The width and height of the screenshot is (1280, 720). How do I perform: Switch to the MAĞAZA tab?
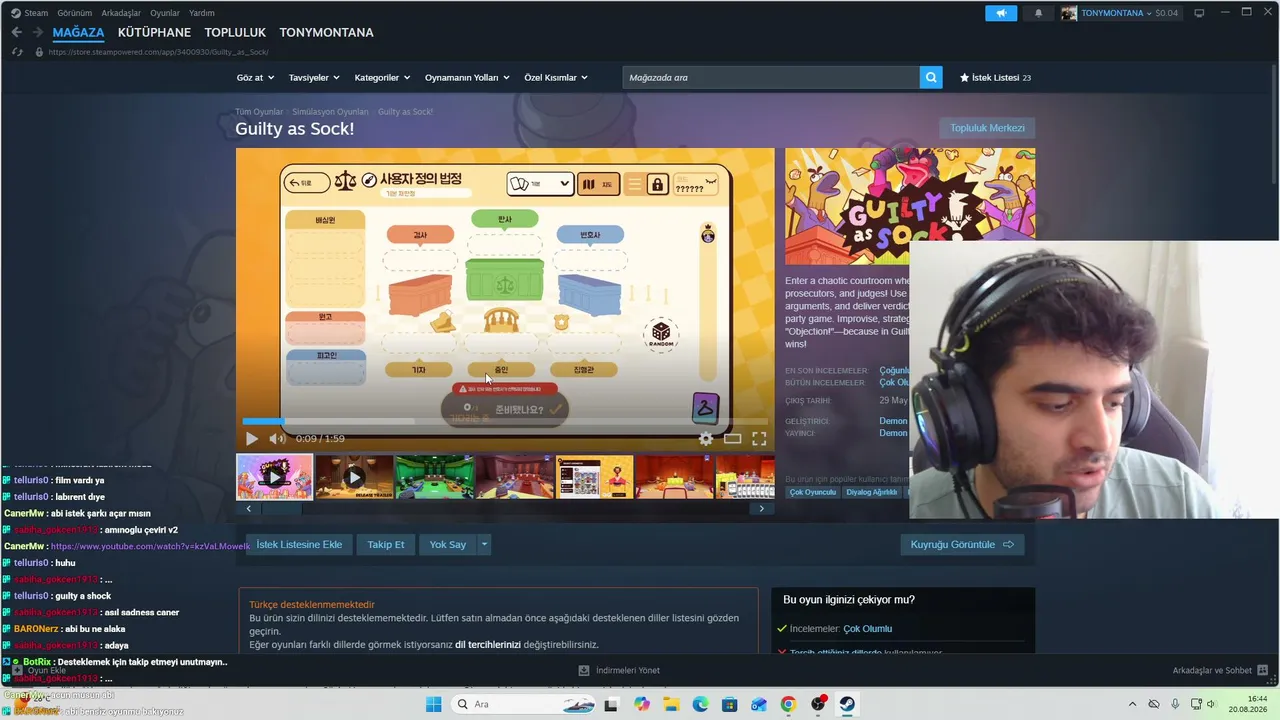[x=78, y=33]
